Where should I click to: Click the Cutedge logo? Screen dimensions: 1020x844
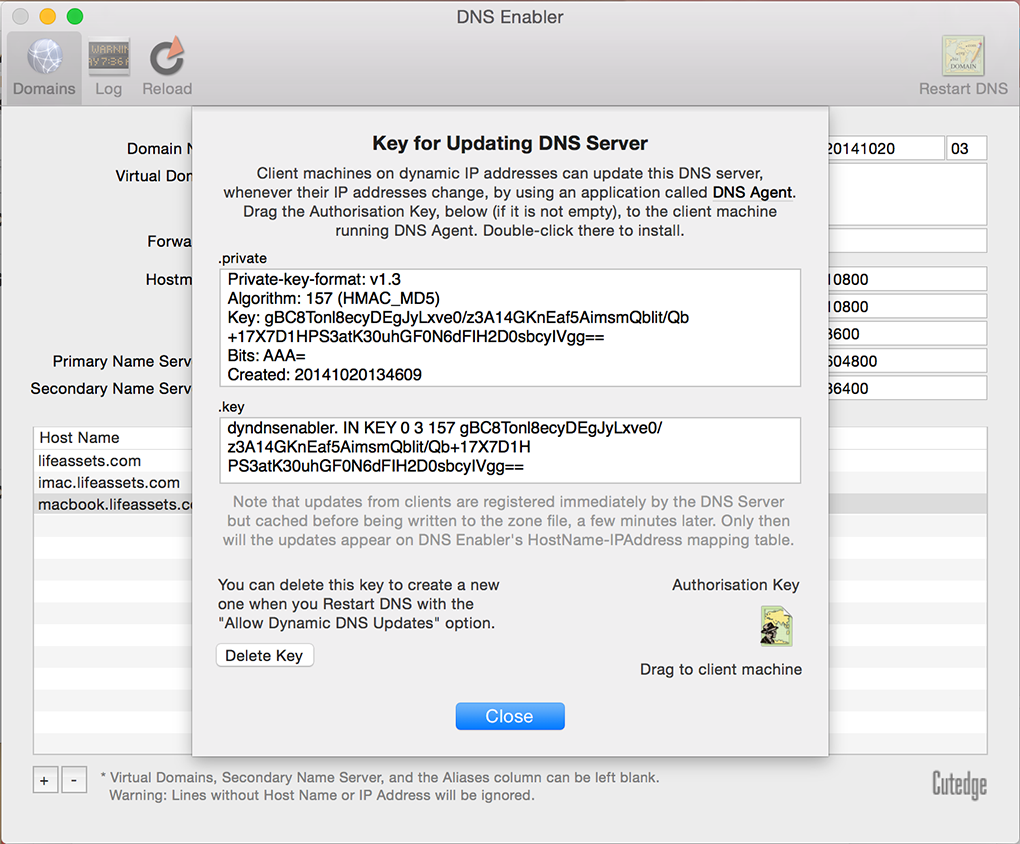(x=959, y=783)
